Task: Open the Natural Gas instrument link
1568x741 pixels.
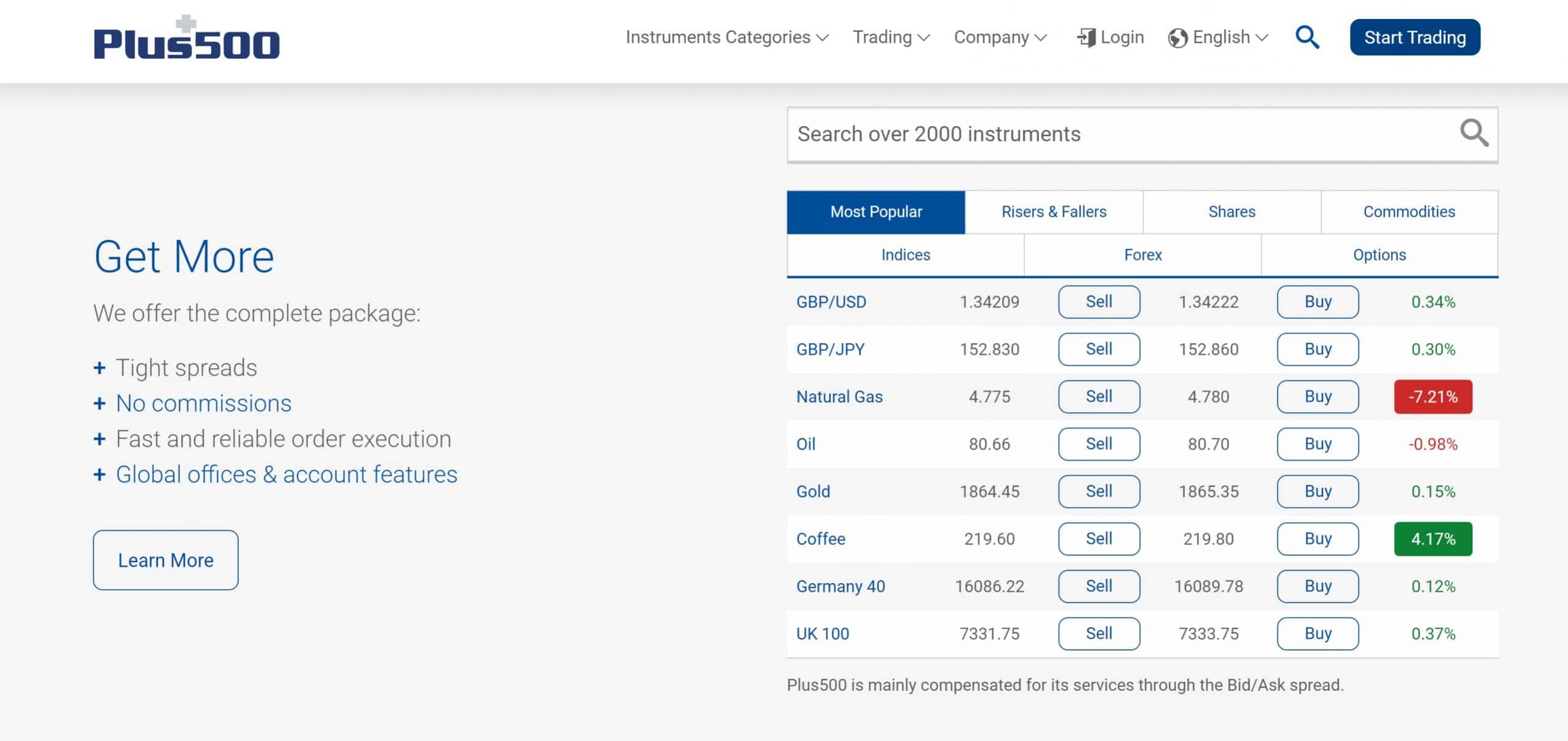Action: click(x=839, y=397)
